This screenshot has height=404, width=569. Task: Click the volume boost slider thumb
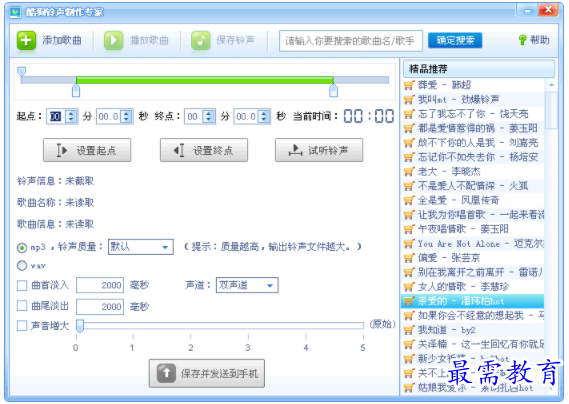80,326
